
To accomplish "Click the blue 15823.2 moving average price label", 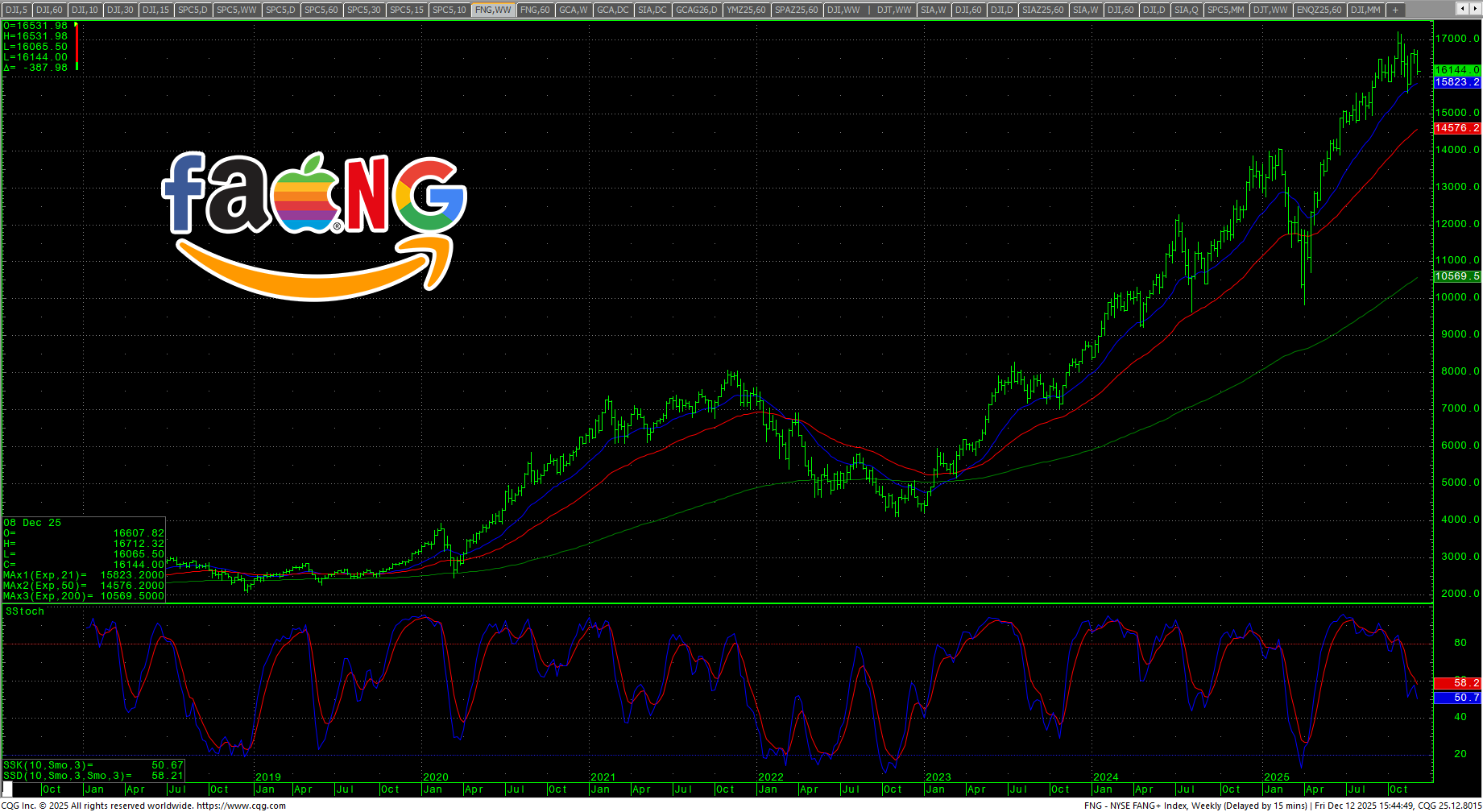I will click(x=1457, y=82).
